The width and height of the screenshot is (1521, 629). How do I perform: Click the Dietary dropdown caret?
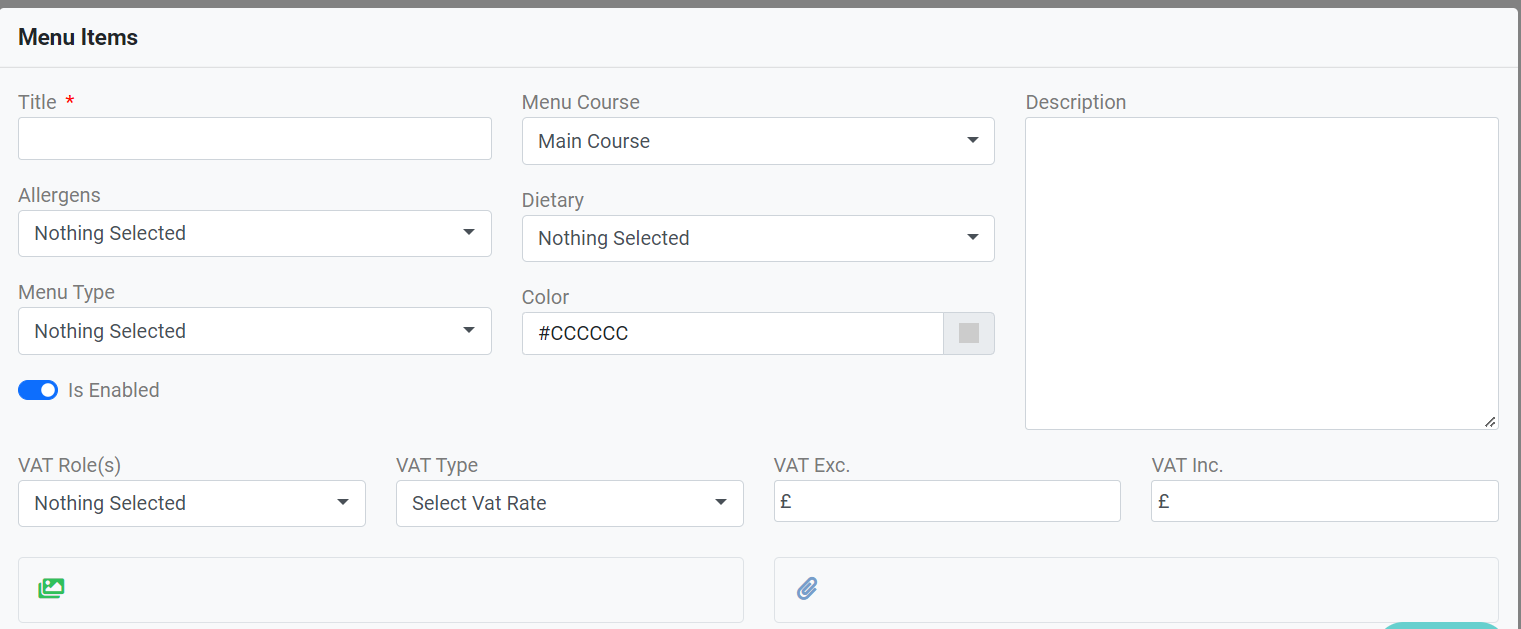tap(972, 237)
